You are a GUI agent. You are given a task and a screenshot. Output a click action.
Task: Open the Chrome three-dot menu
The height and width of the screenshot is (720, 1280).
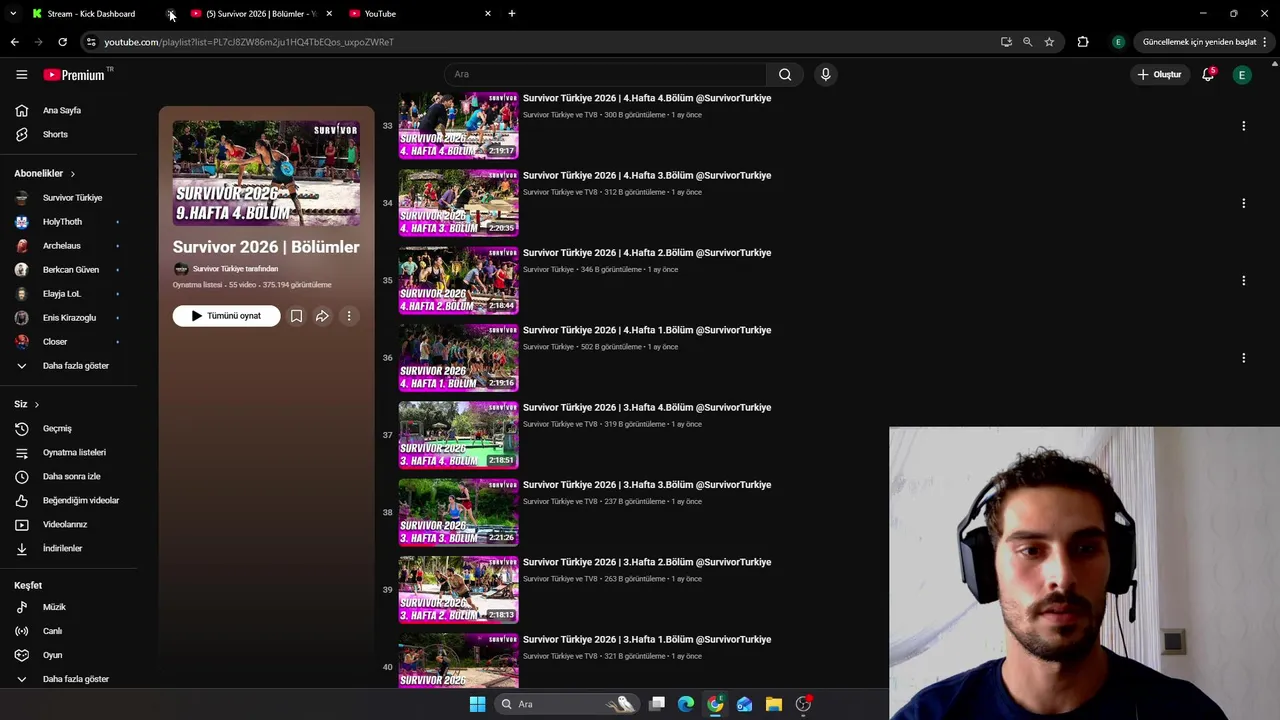point(1265,42)
